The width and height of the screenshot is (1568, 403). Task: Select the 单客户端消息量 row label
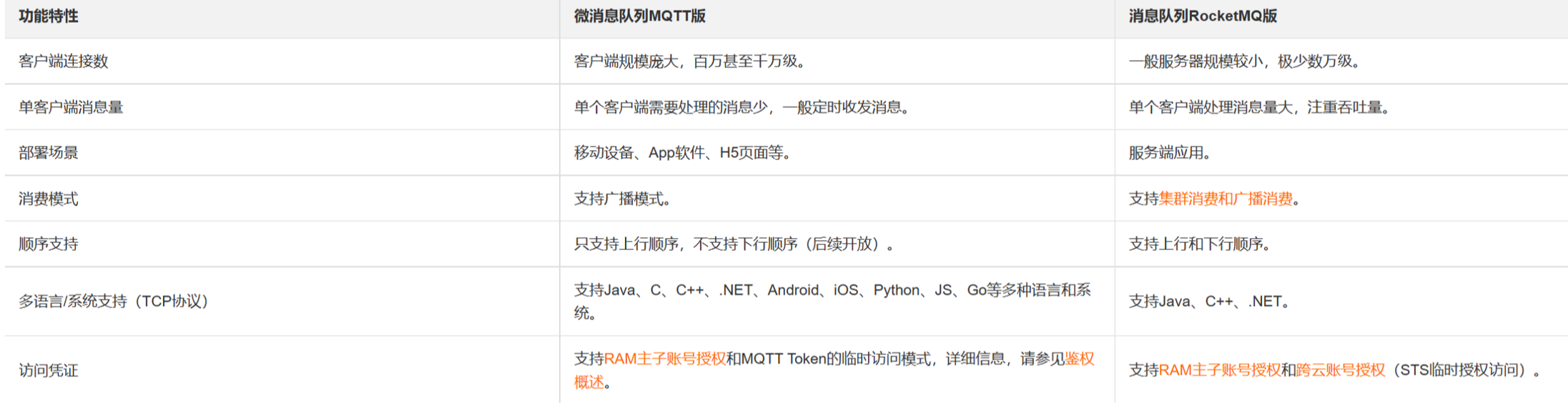click(x=71, y=107)
